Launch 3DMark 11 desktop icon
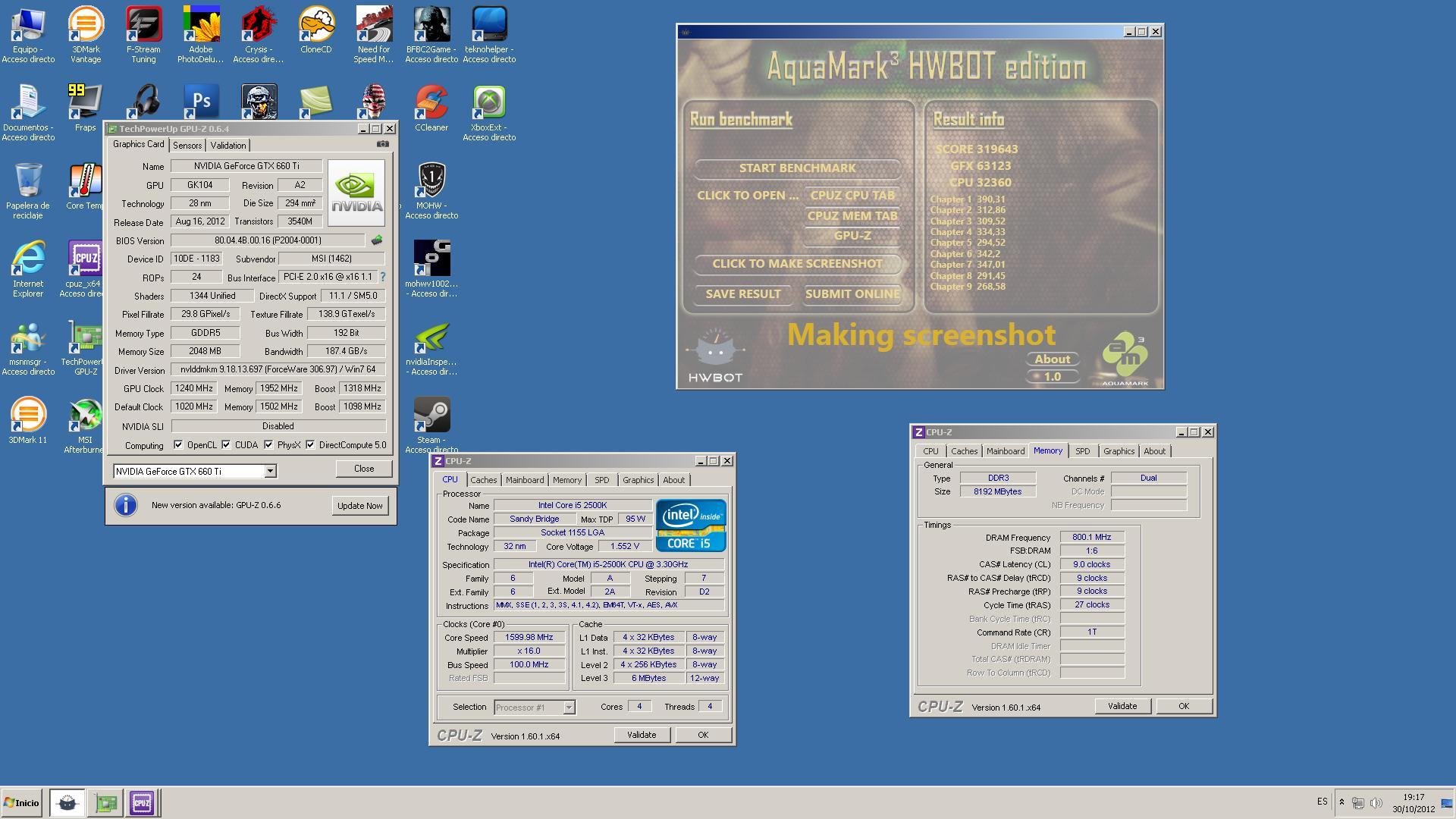The height and width of the screenshot is (819, 1456). pyautogui.click(x=28, y=419)
